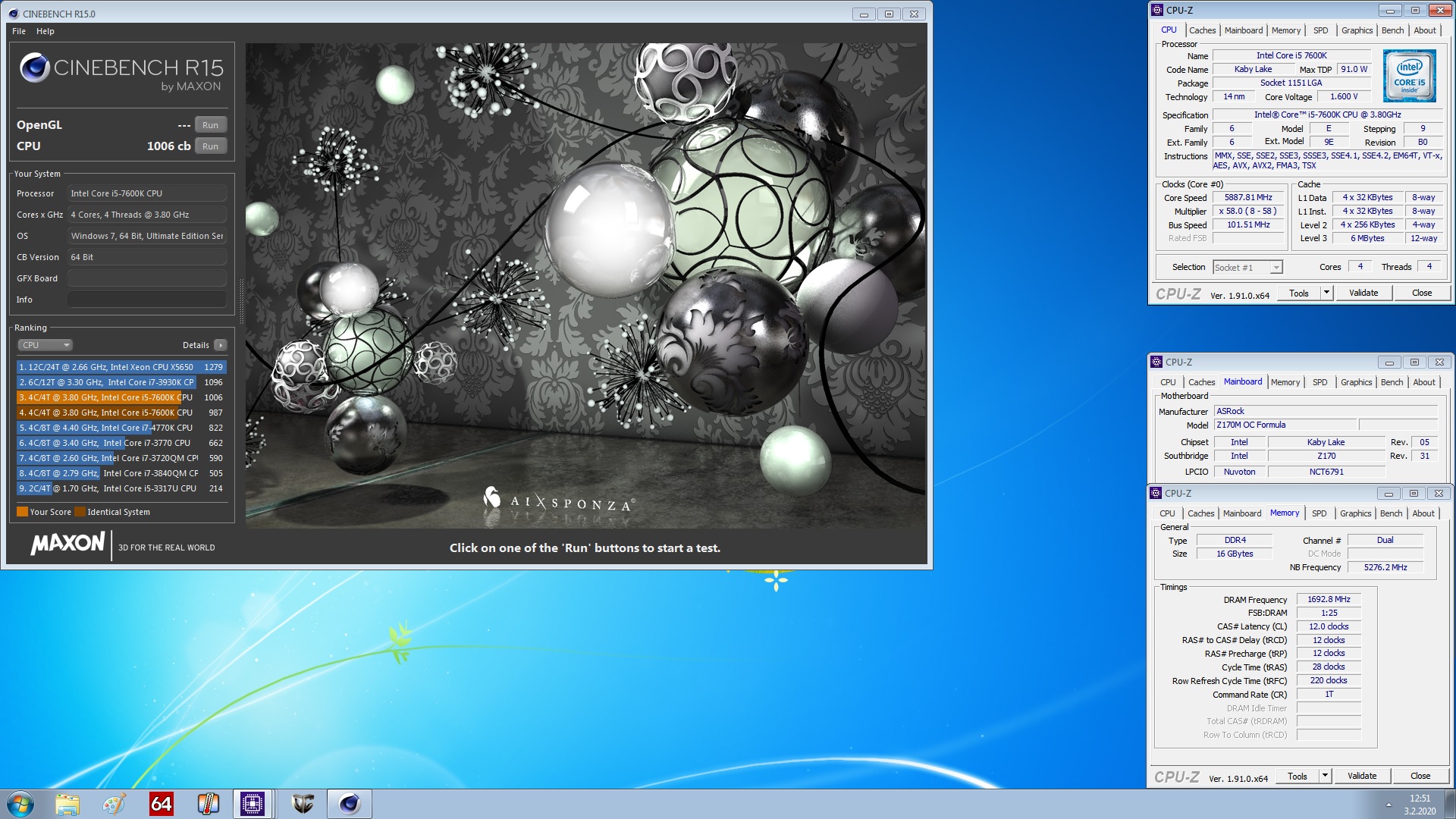
Task: Click the Memory CPU-Z window title icon
Action: point(1156,493)
